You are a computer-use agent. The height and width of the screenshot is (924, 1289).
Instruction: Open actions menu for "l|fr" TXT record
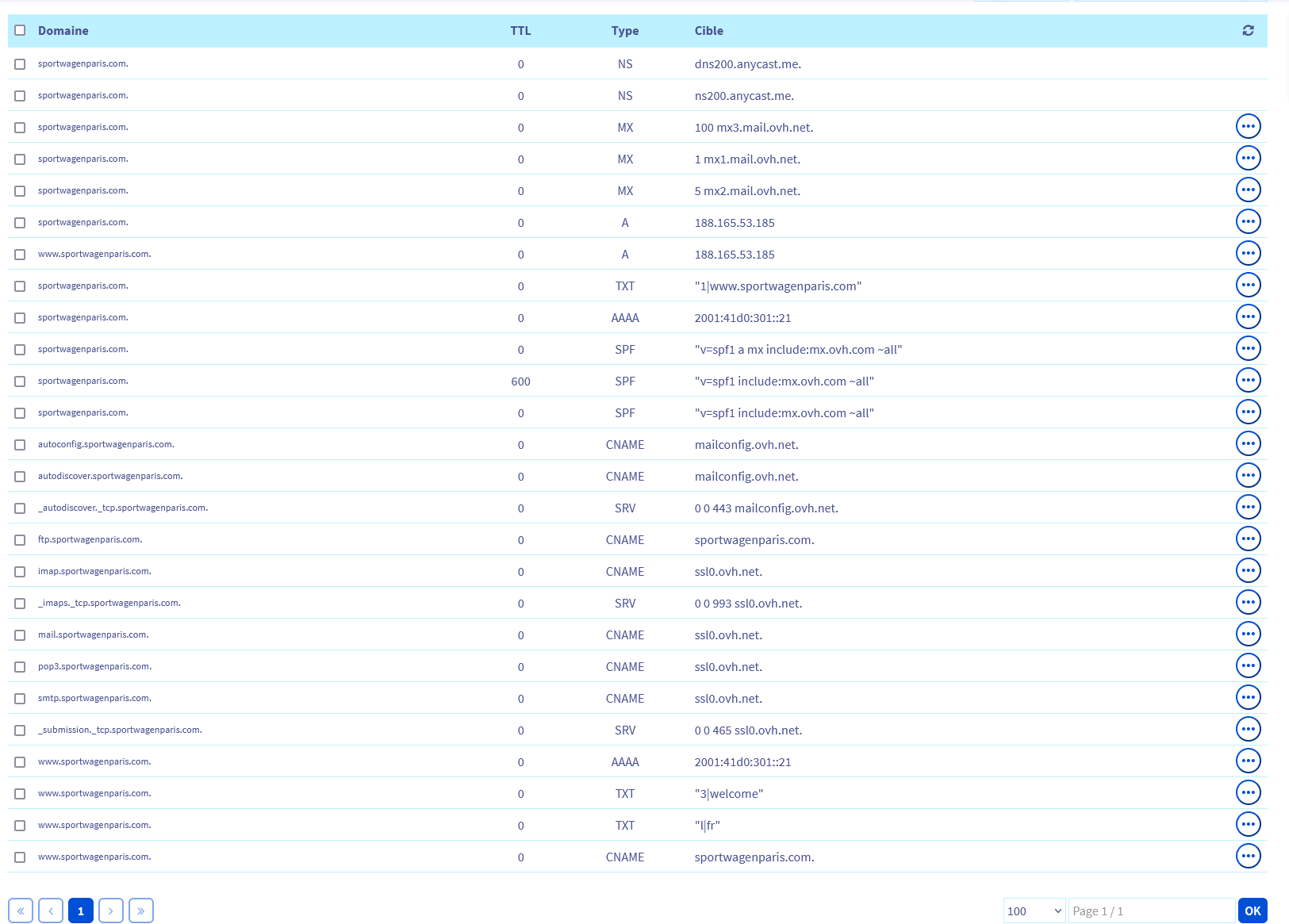[x=1248, y=825]
